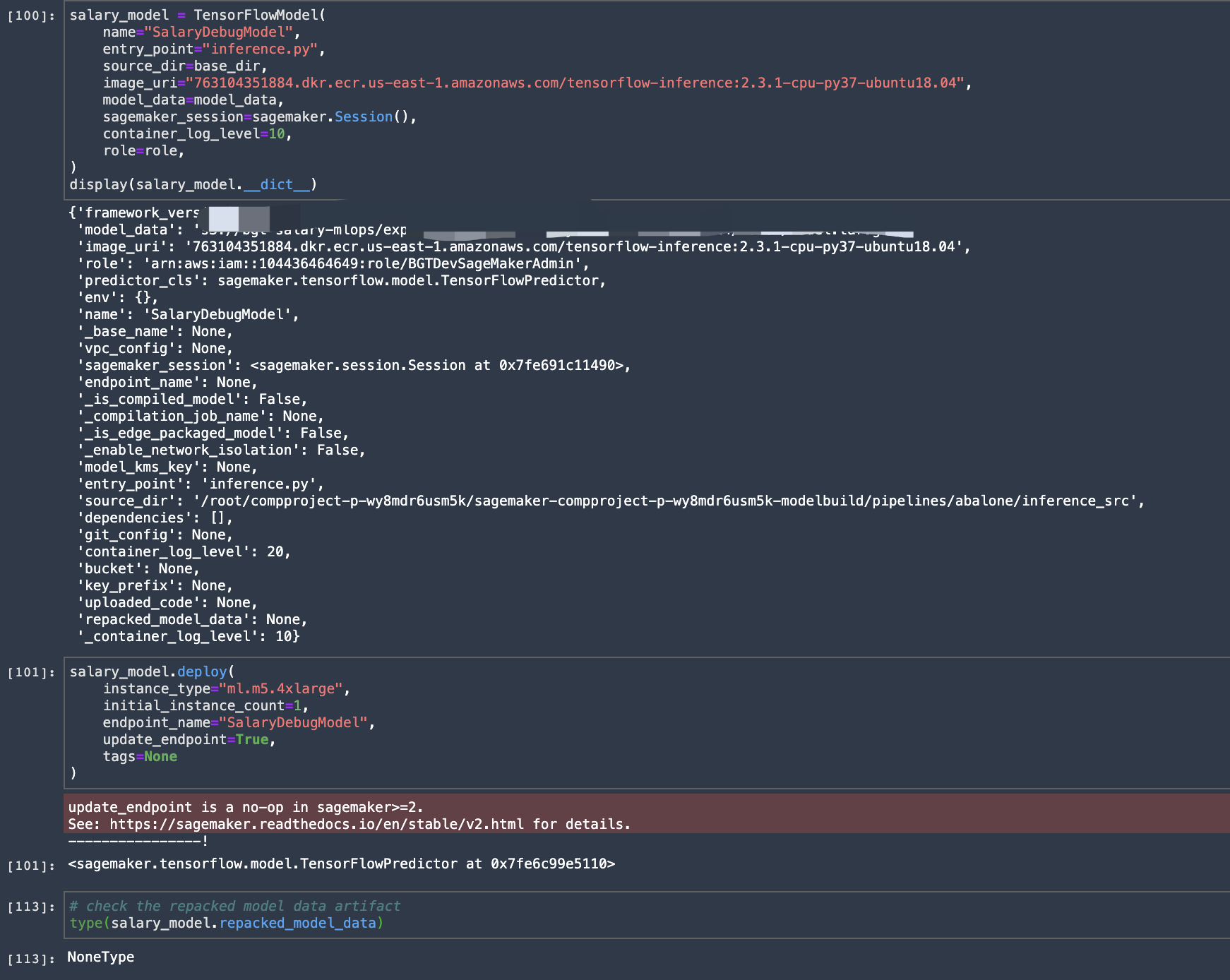Click the 'git_config': None output line

(155, 534)
